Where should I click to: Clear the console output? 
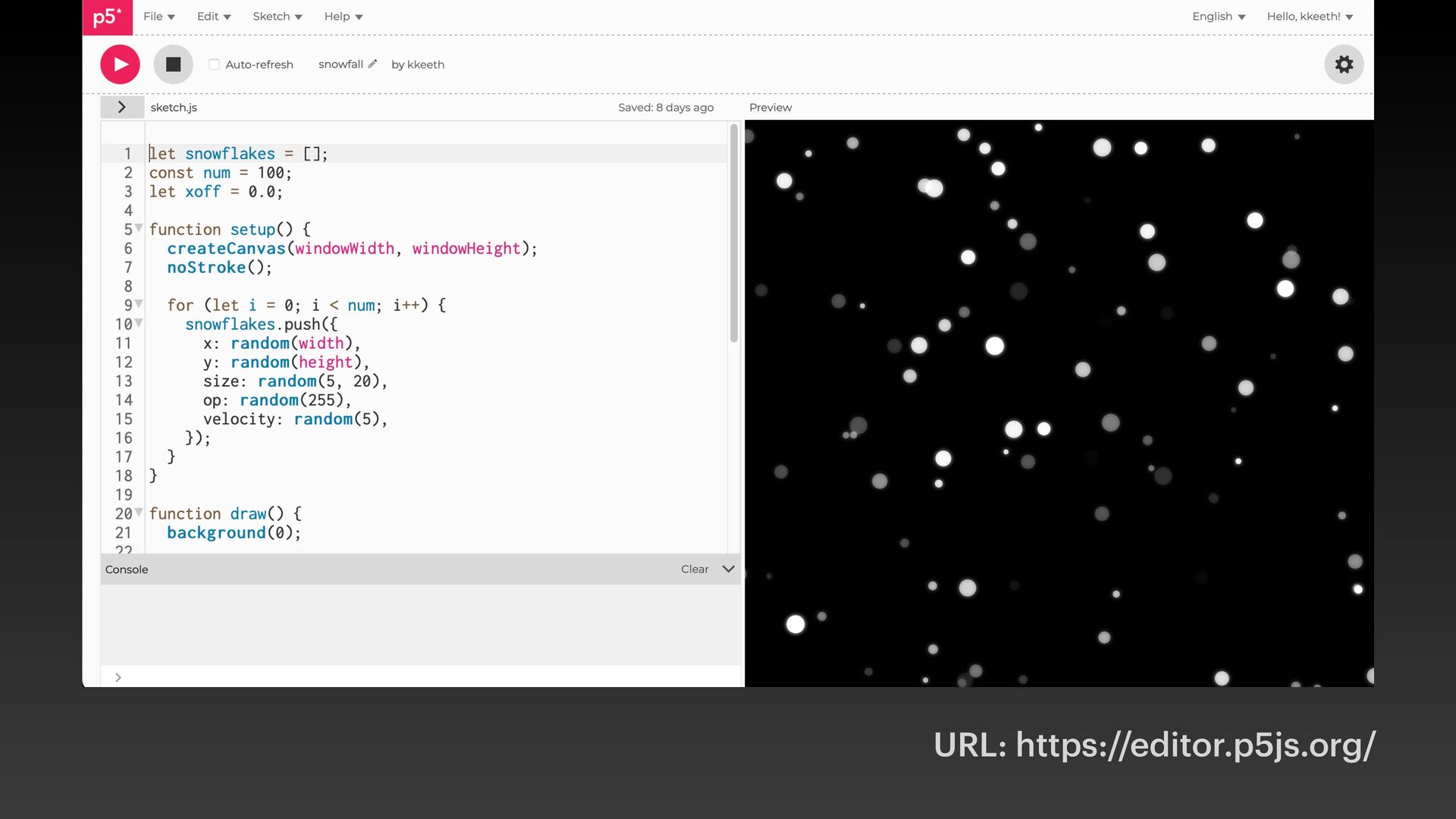[x=695, y=569]
